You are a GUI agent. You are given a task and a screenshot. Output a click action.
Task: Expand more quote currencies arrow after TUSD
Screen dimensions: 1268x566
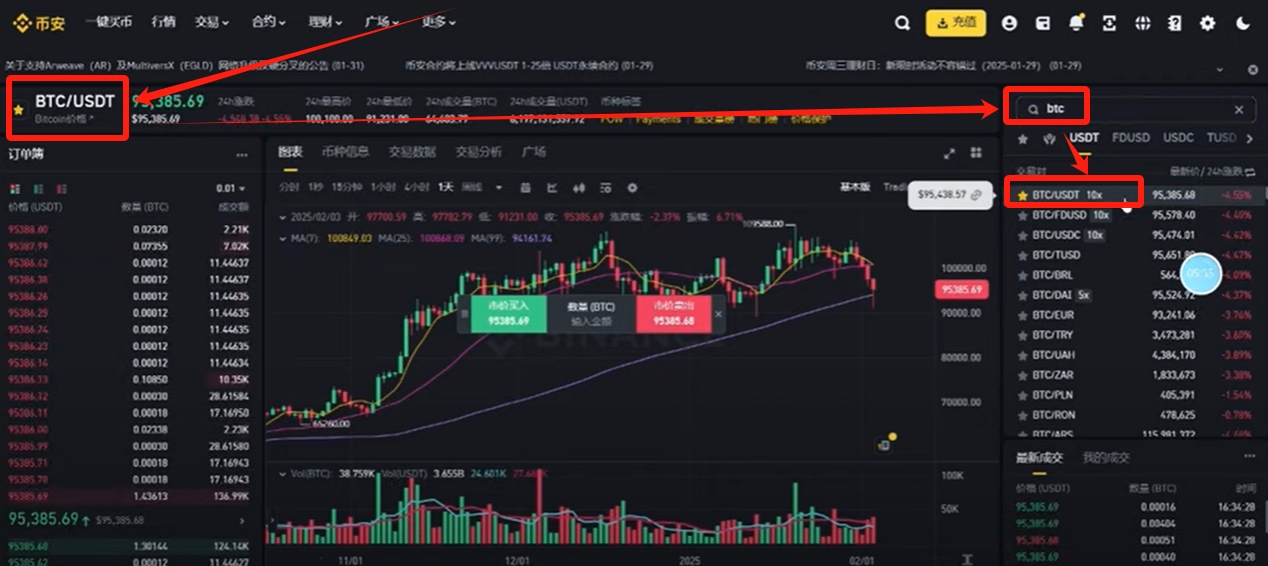[x=1248, y=138]
